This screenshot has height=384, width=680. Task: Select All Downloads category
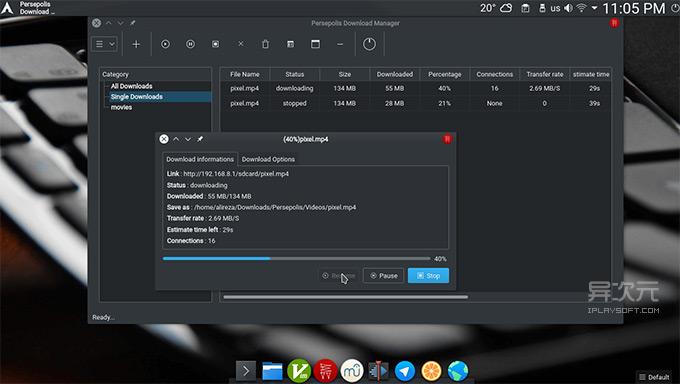click(131, 86)
